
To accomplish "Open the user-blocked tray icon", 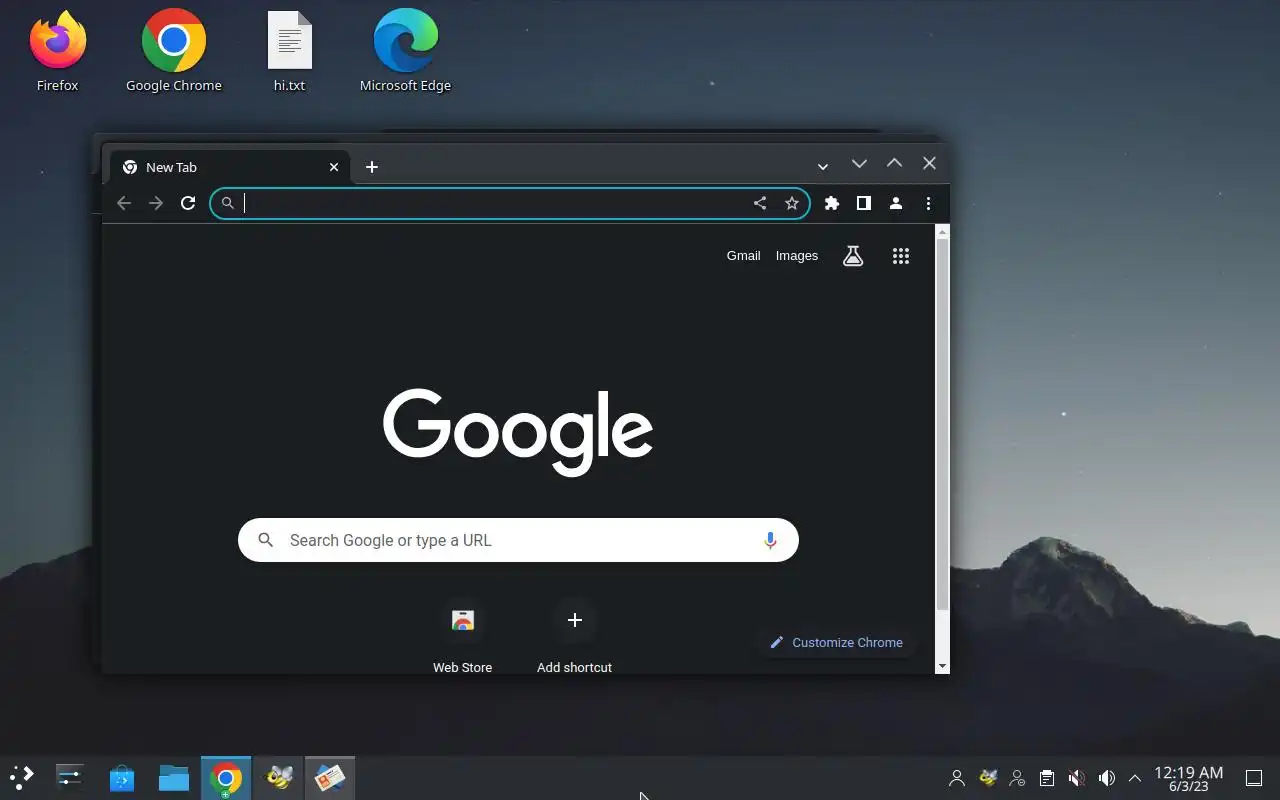I will click(x=1017, y=778).
